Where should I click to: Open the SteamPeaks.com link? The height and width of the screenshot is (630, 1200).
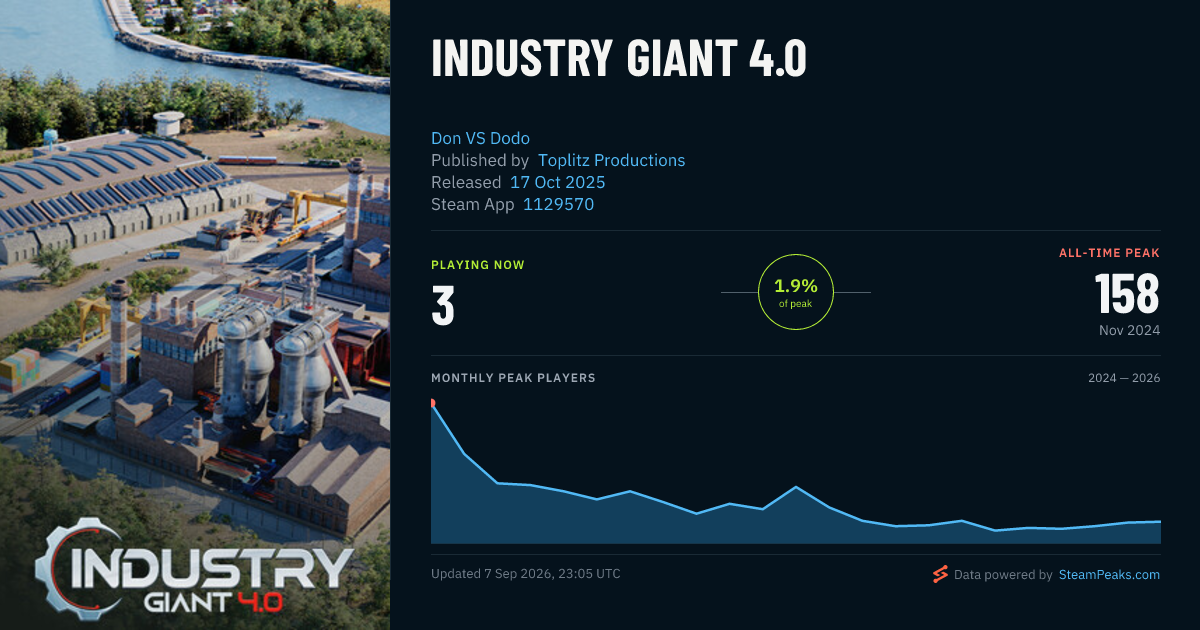(1109, 574)
